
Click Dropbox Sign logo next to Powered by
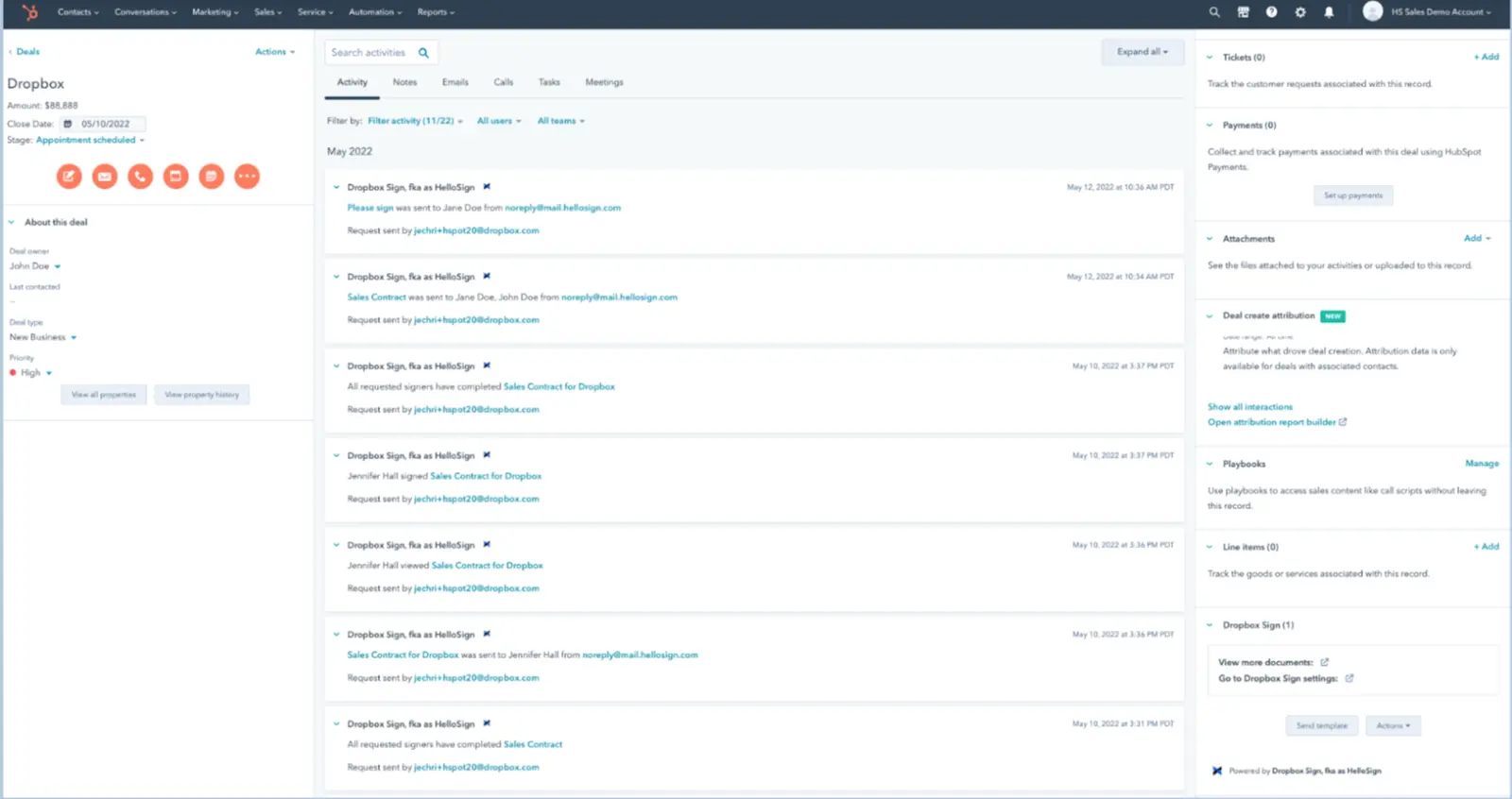1217,771
